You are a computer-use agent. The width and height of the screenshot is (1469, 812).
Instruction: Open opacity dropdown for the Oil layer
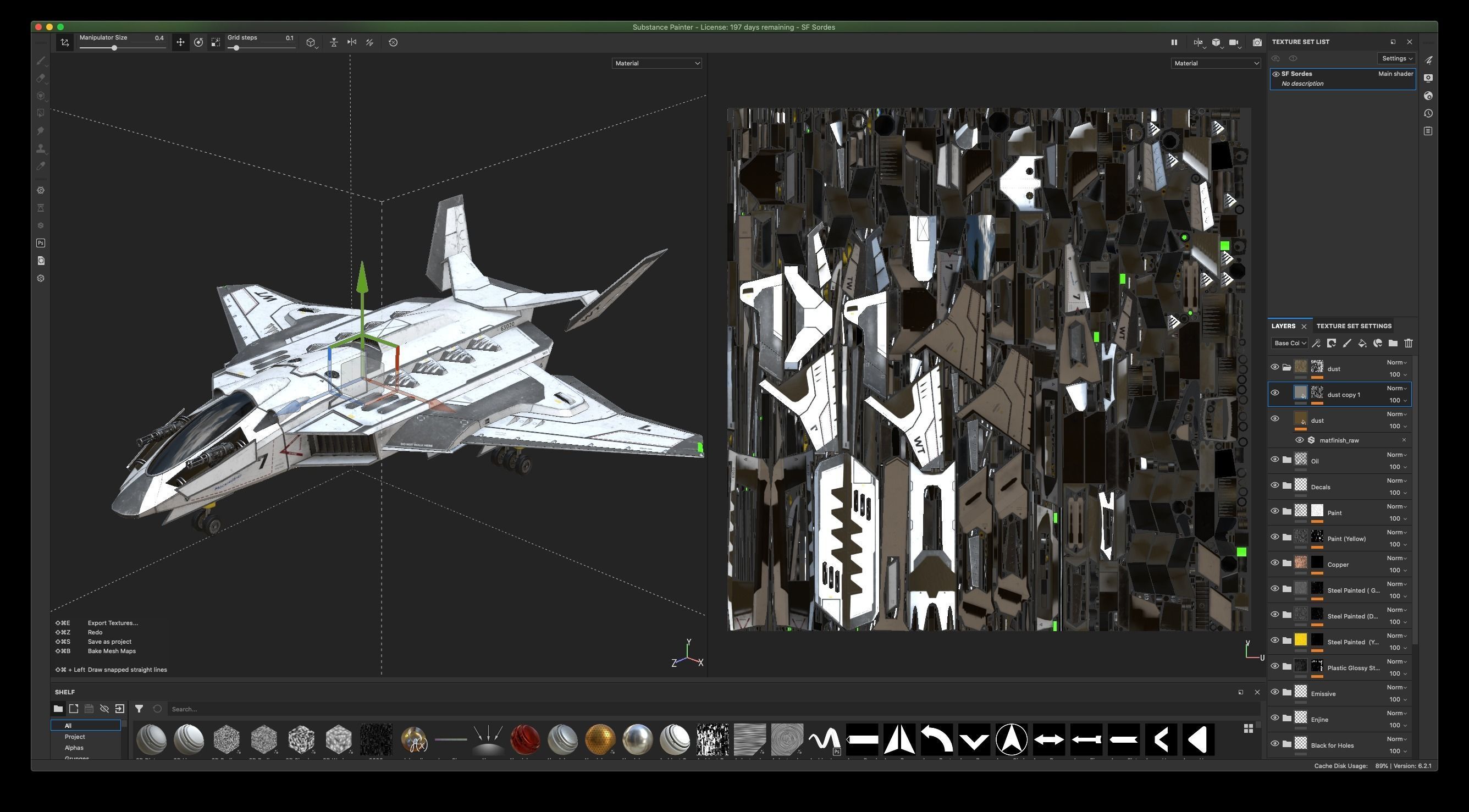click(x=1398, y=467)
